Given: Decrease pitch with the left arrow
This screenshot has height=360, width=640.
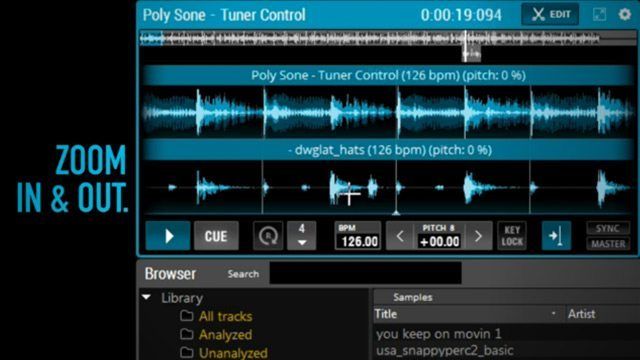Looking at the screenshot, I should (400, 236).
